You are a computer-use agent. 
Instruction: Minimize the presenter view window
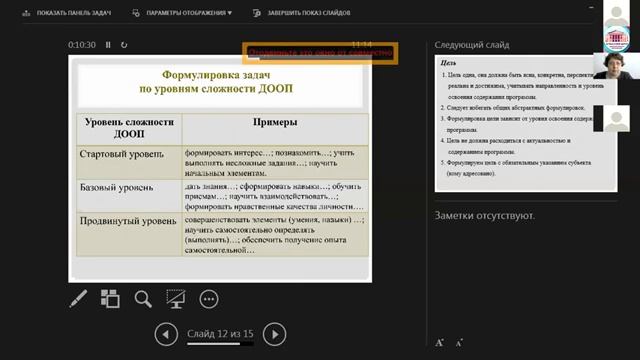[x=591, y=7]
